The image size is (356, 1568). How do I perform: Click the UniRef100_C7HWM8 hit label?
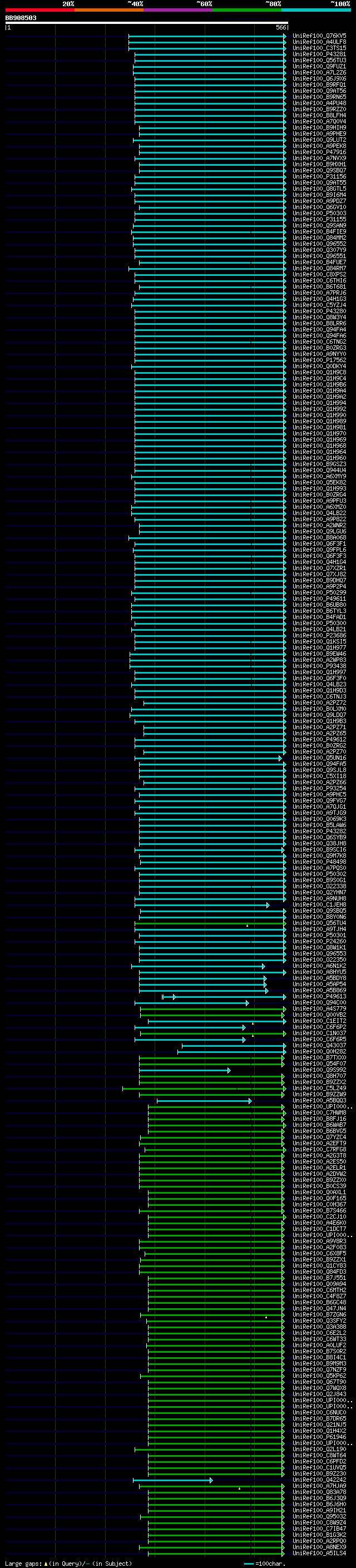click(319, 1112)
